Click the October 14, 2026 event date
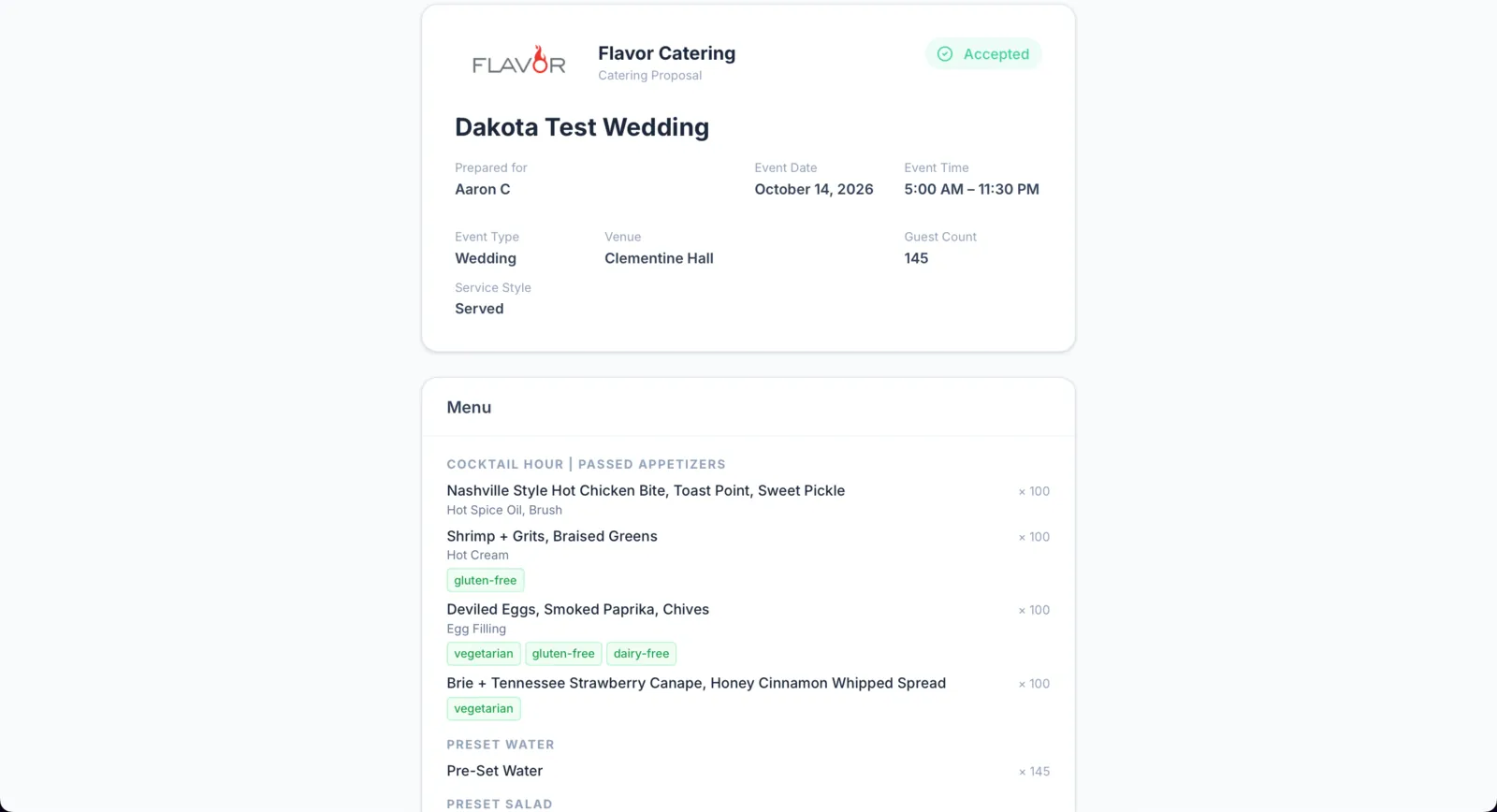The height and width of the screenshot is (812, 1497). coord(813,189)
